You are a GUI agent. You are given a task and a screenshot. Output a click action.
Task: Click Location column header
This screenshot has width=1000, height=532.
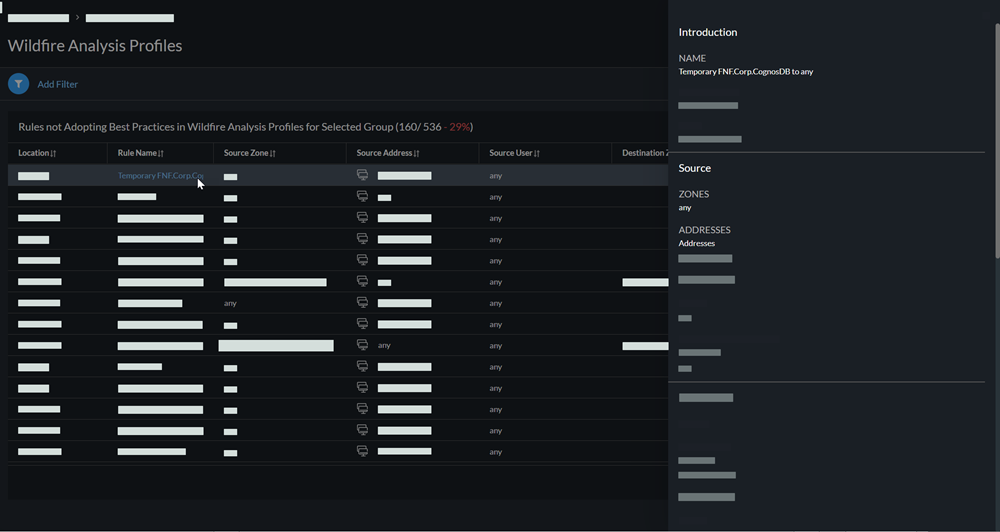[33, 153]
